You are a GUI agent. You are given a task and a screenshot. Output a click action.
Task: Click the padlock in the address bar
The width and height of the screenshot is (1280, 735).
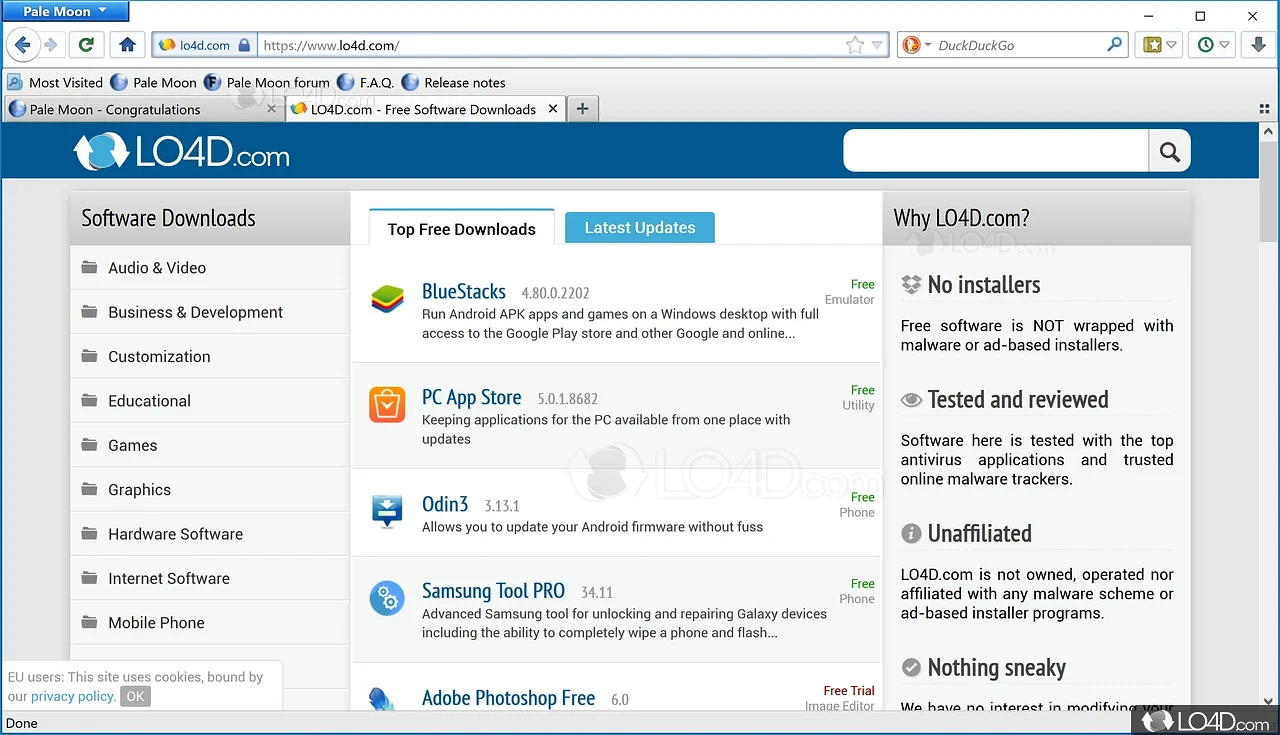[246, 45]
